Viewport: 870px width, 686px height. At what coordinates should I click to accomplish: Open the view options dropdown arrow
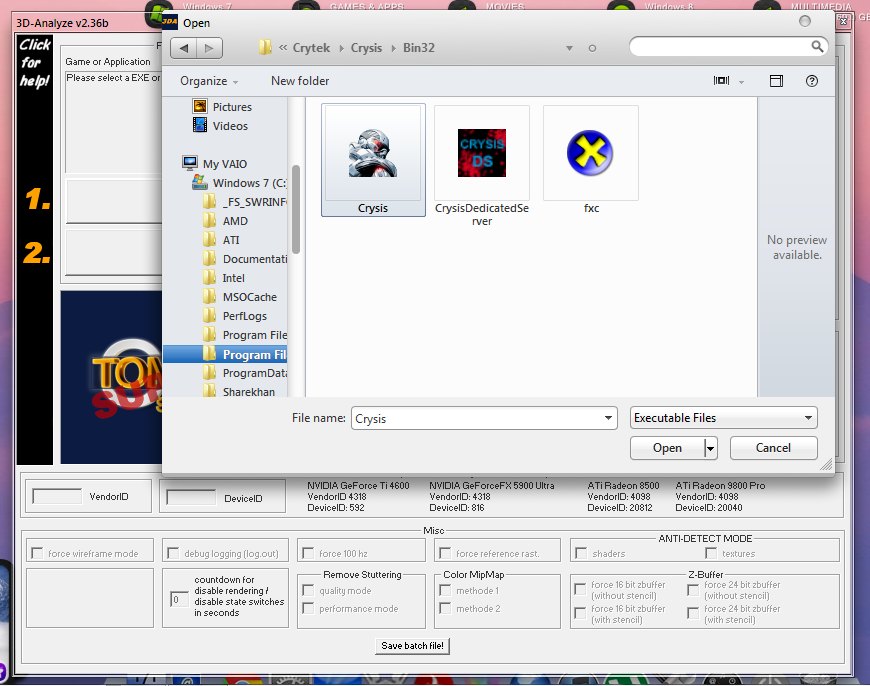tap(741, 82)
